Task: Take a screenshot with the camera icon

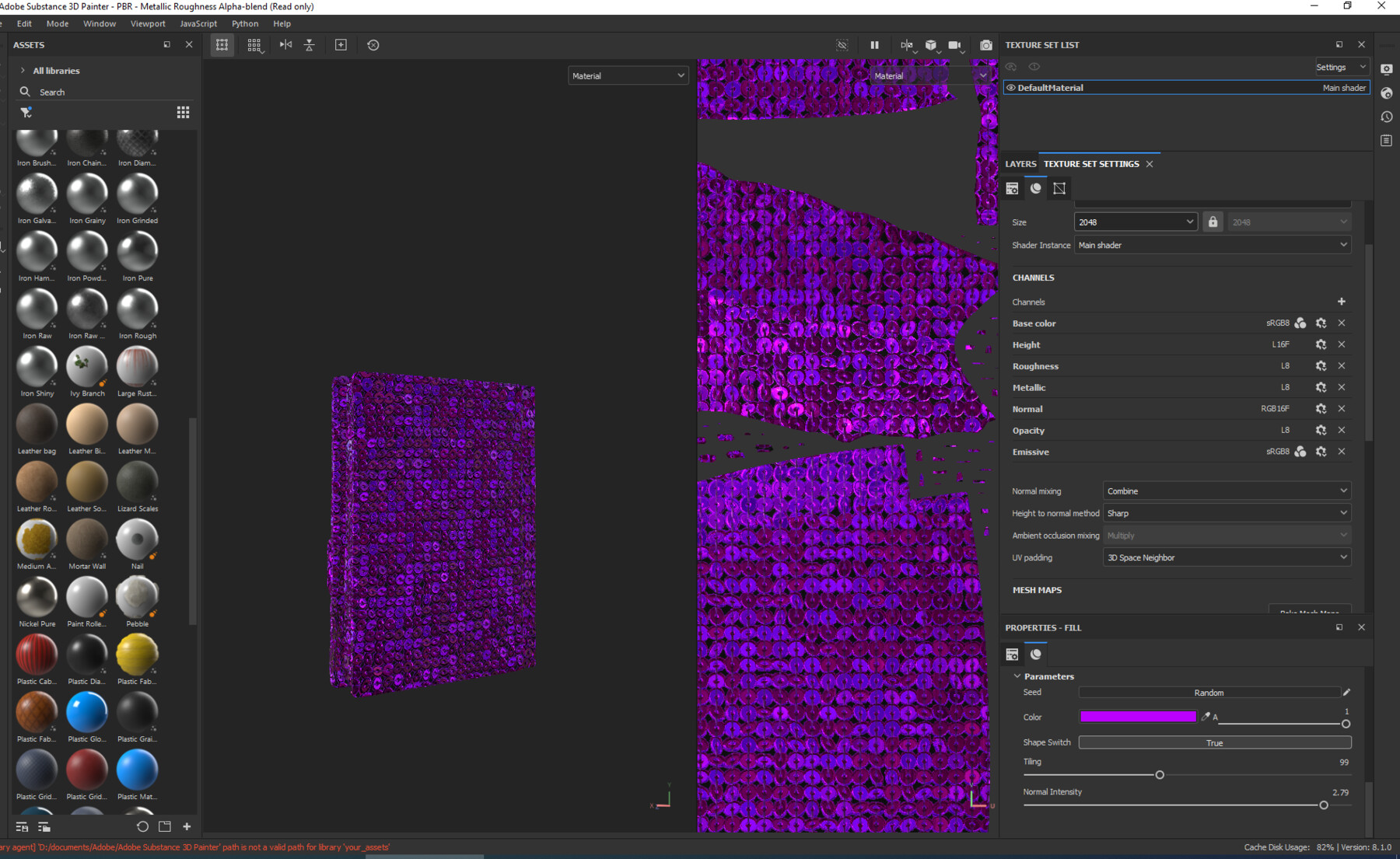Action: pos(986,45)
